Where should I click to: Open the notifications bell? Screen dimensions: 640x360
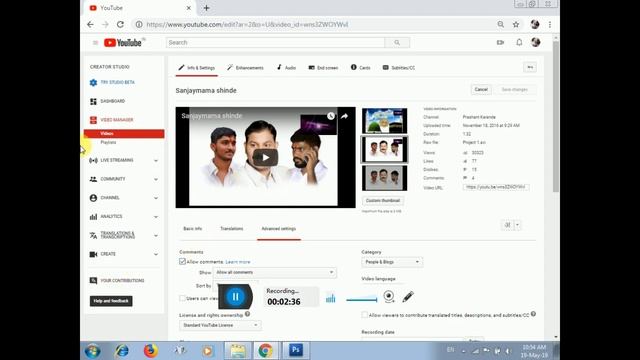pos(519,42)
